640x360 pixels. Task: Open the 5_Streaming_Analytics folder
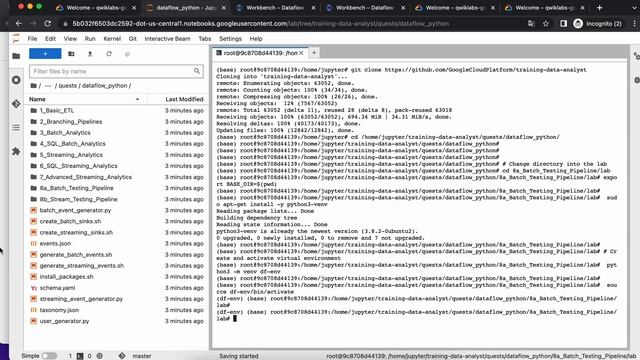click(71, 155)
